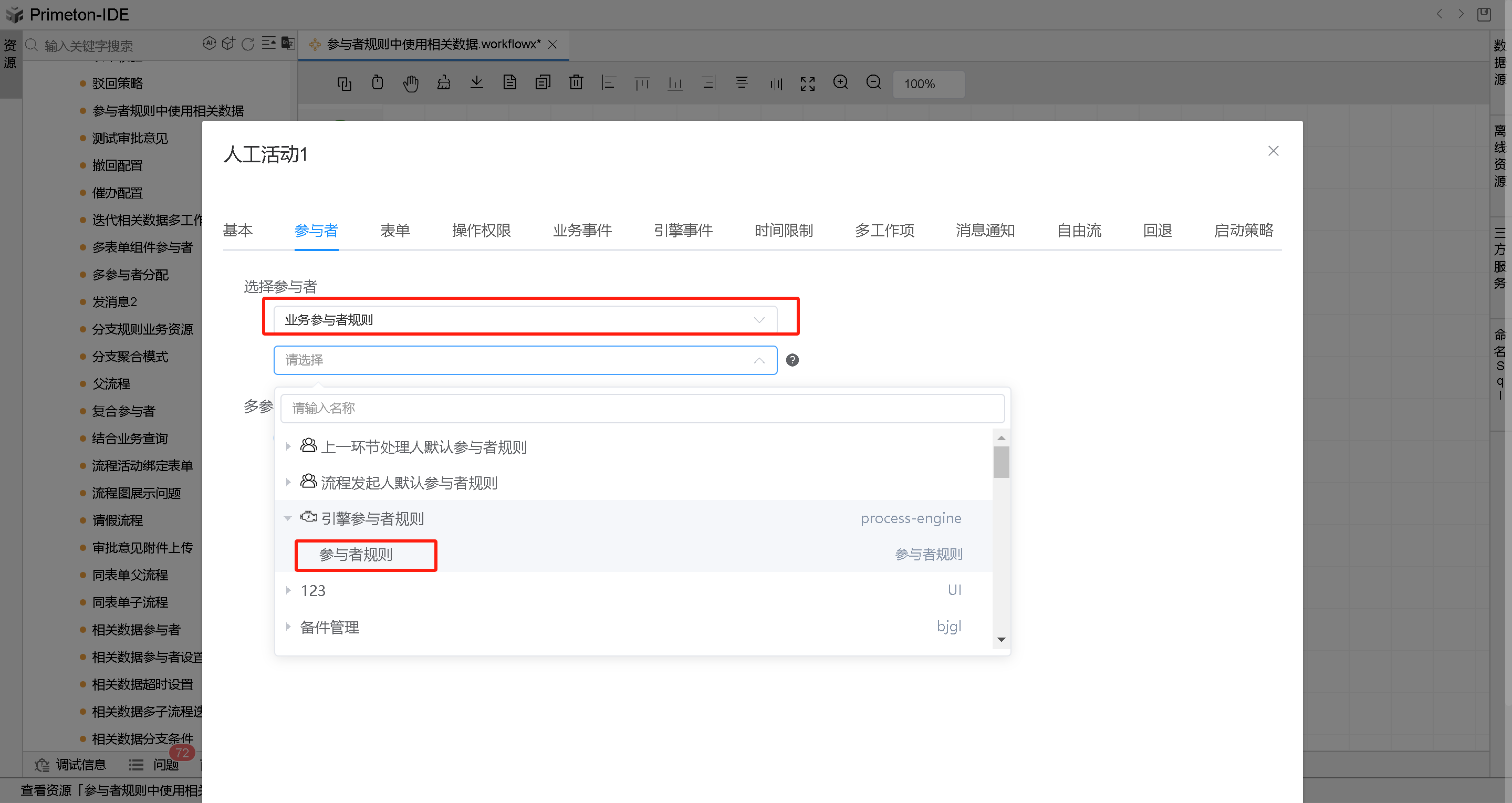1512x803 pixels.
Task: Switch to the 表单 tab in the dialog
Action: tap(394, 231)
